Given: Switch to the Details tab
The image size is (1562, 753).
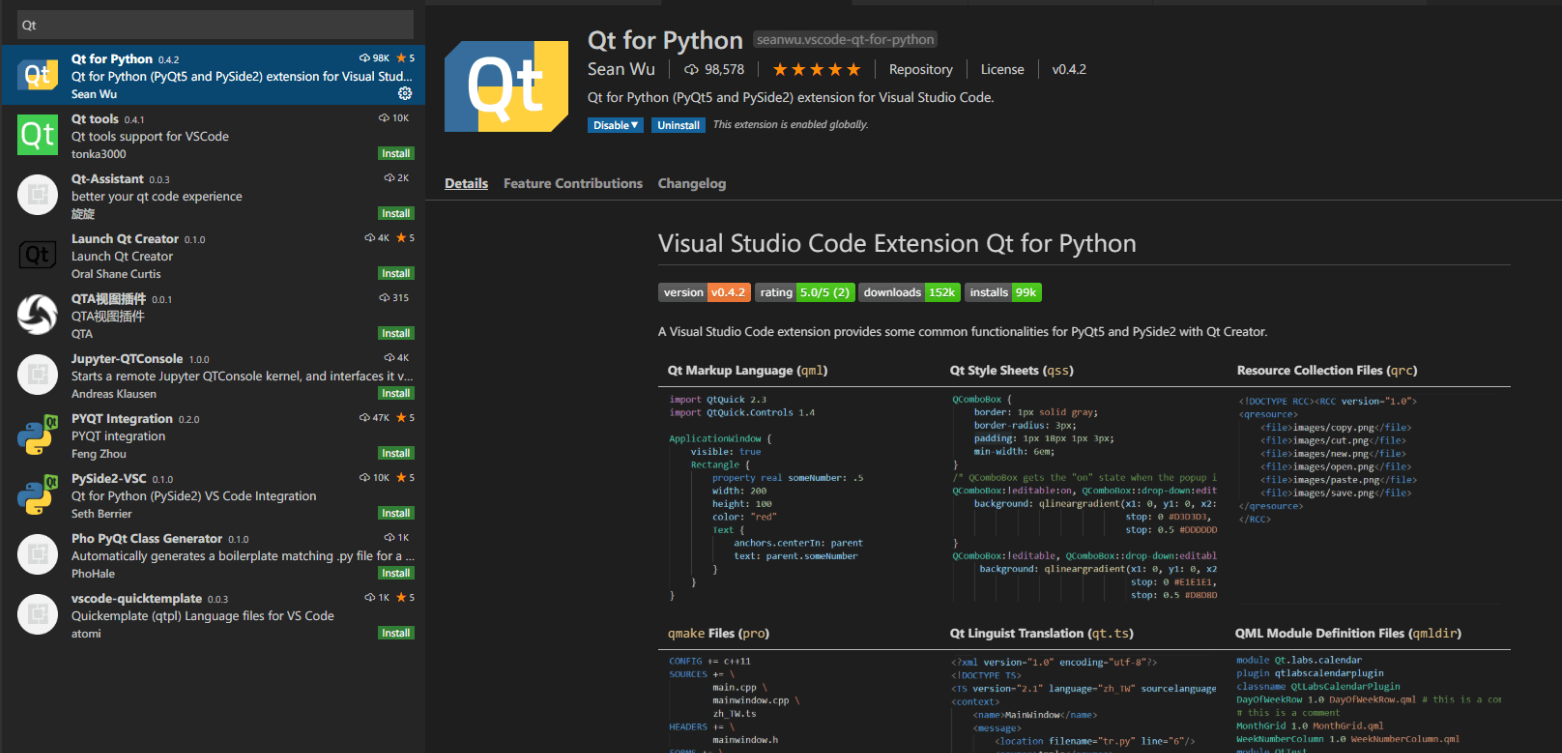Looking at the screenshot, I should (466, 184).
